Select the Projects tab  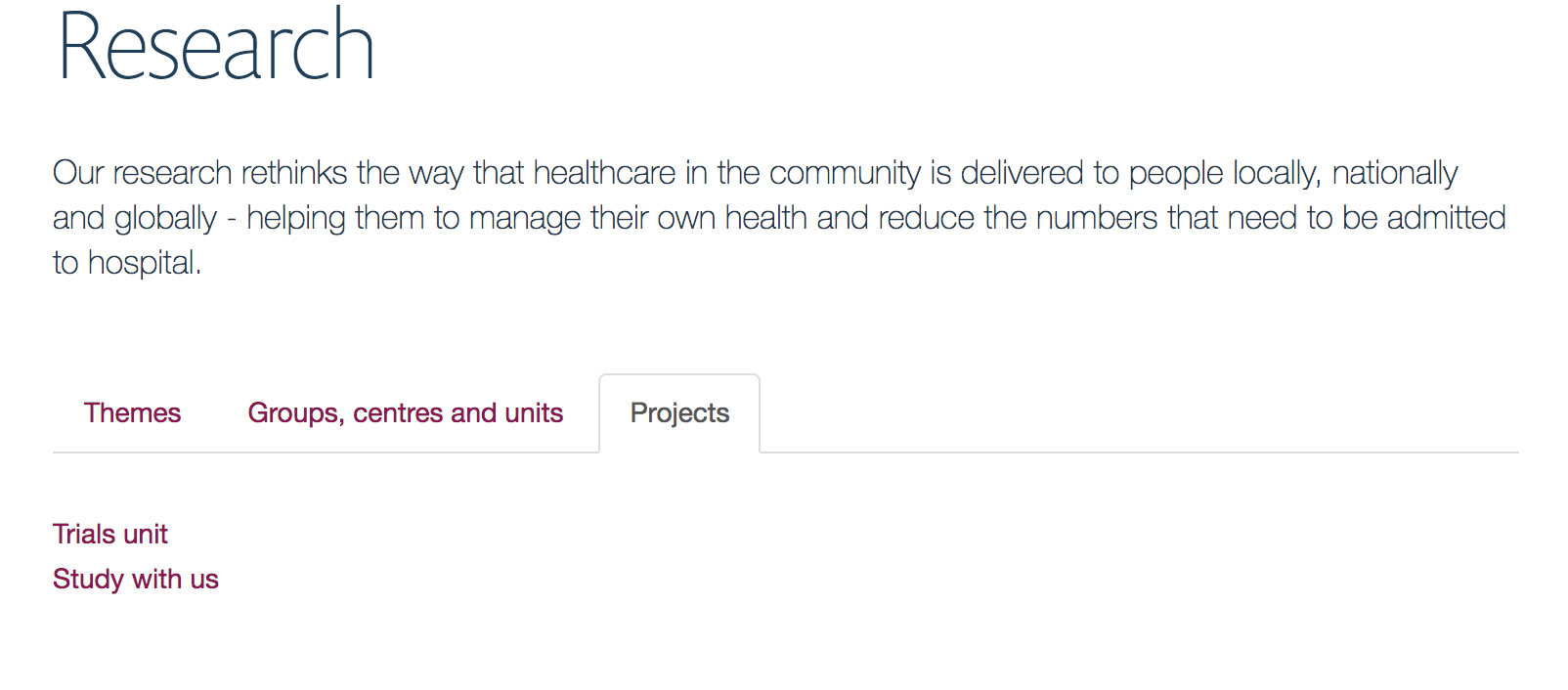point(679,413)
